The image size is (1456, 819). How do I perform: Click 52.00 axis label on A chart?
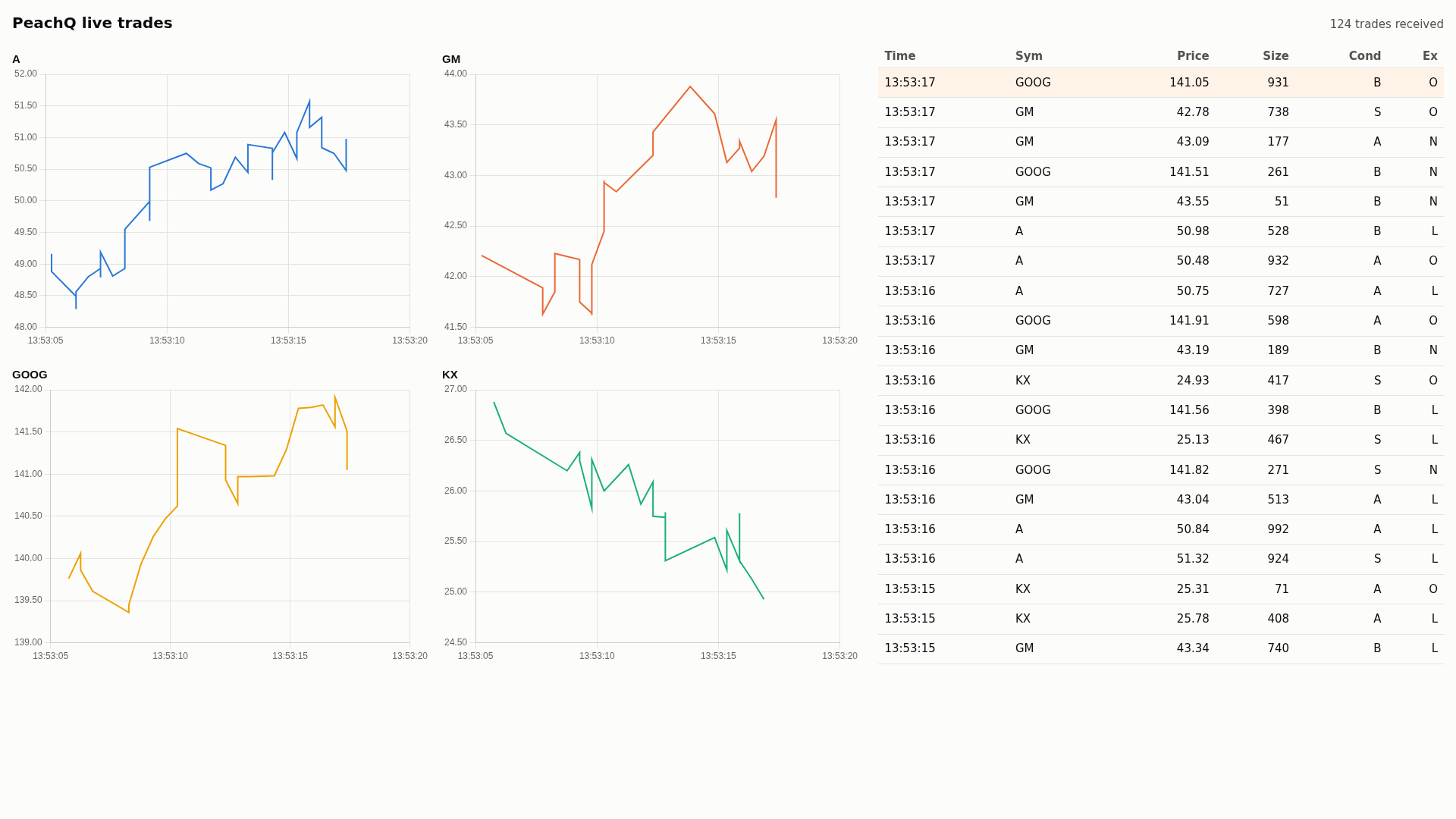[x=26, y=74]
